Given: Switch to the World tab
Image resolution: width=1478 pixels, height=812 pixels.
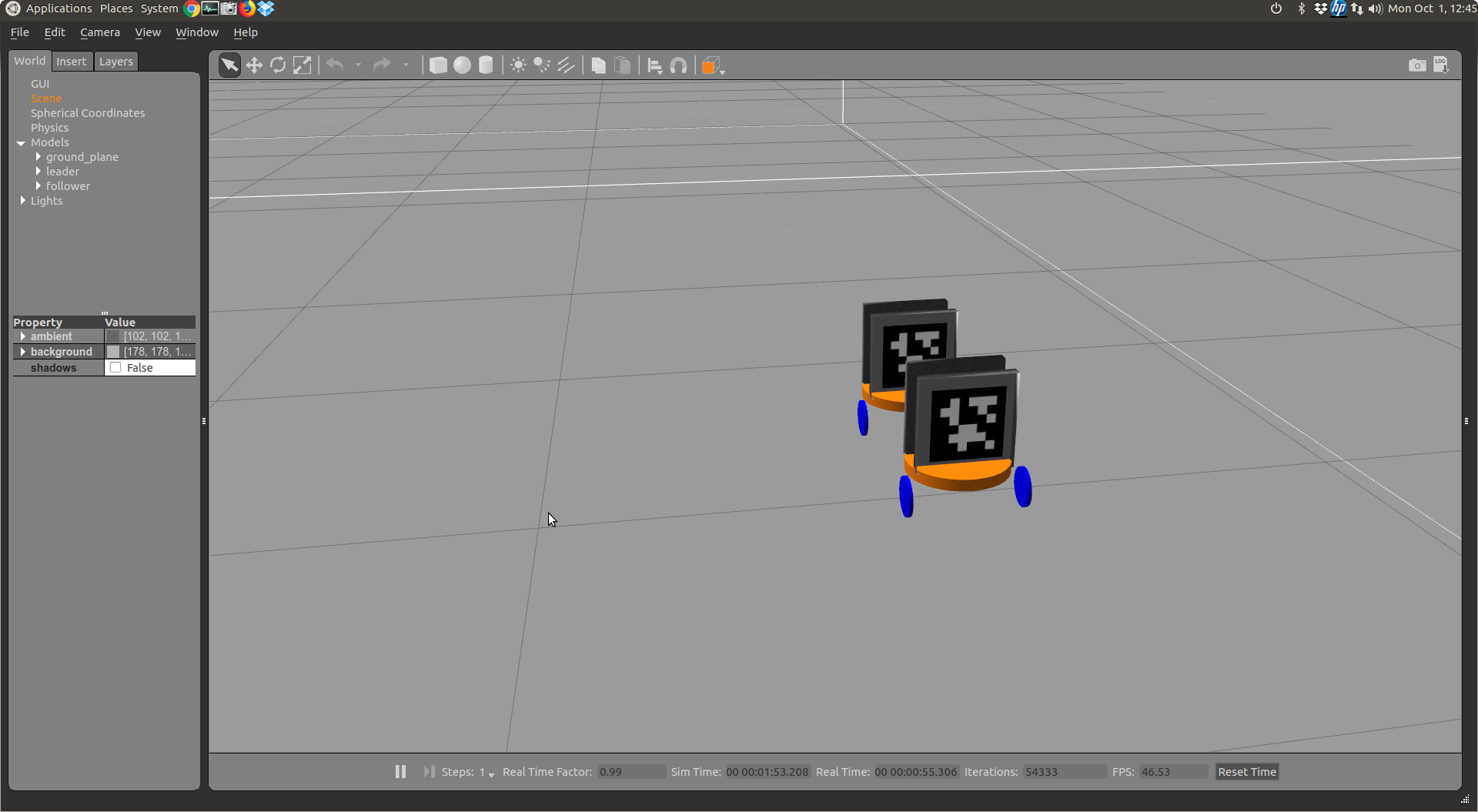Looking at the screenshot, I should [x=30, y=61].
